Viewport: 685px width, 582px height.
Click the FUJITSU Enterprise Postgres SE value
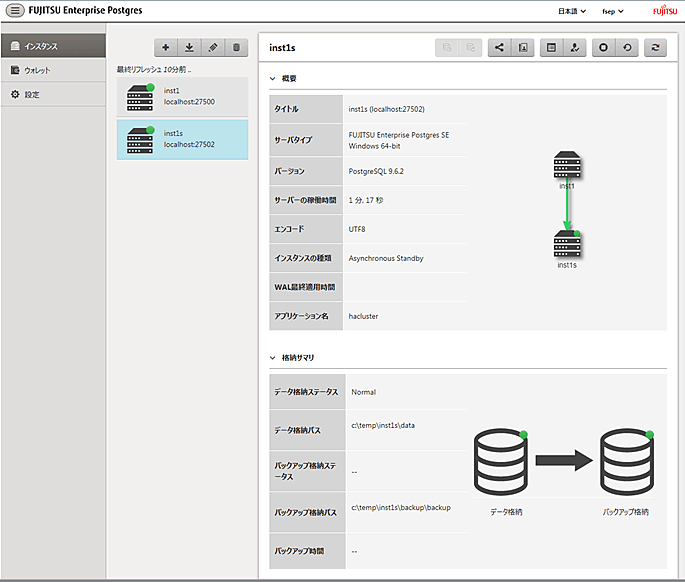(x=399, y=135)
